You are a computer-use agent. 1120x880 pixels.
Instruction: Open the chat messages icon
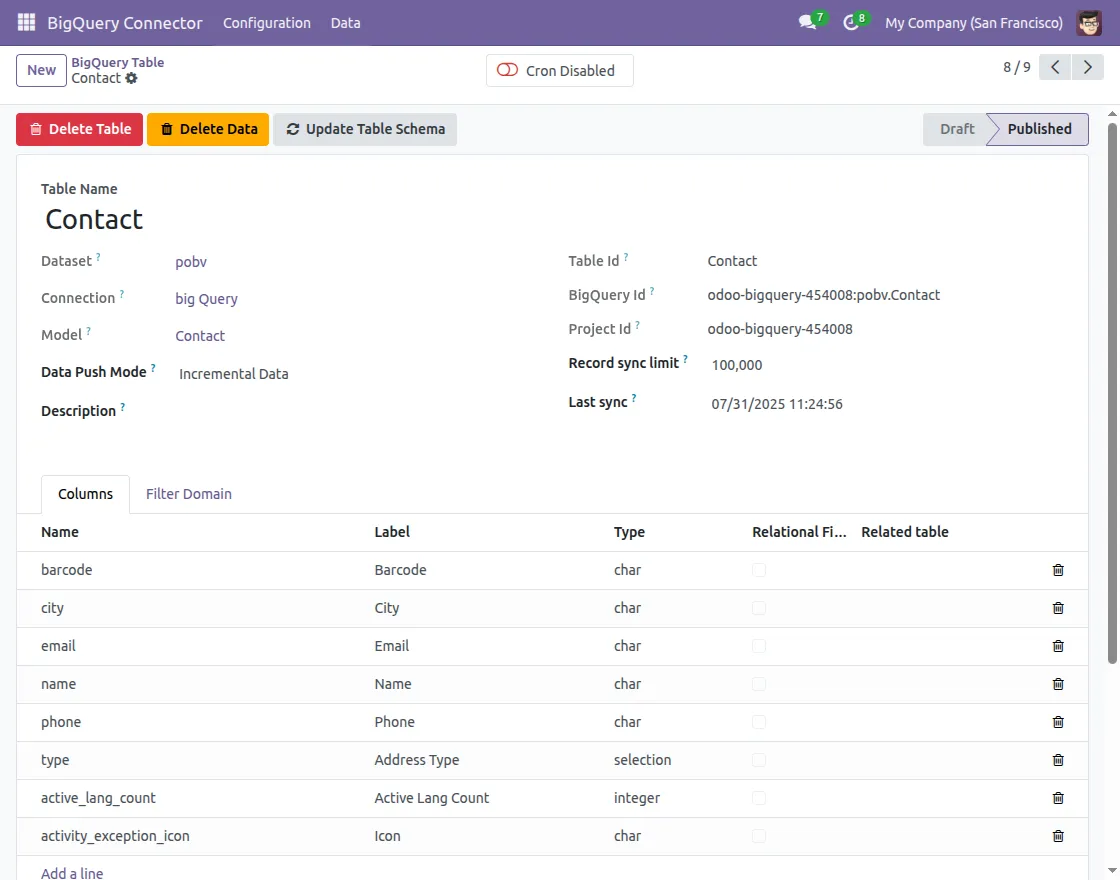tap(807, 22)
